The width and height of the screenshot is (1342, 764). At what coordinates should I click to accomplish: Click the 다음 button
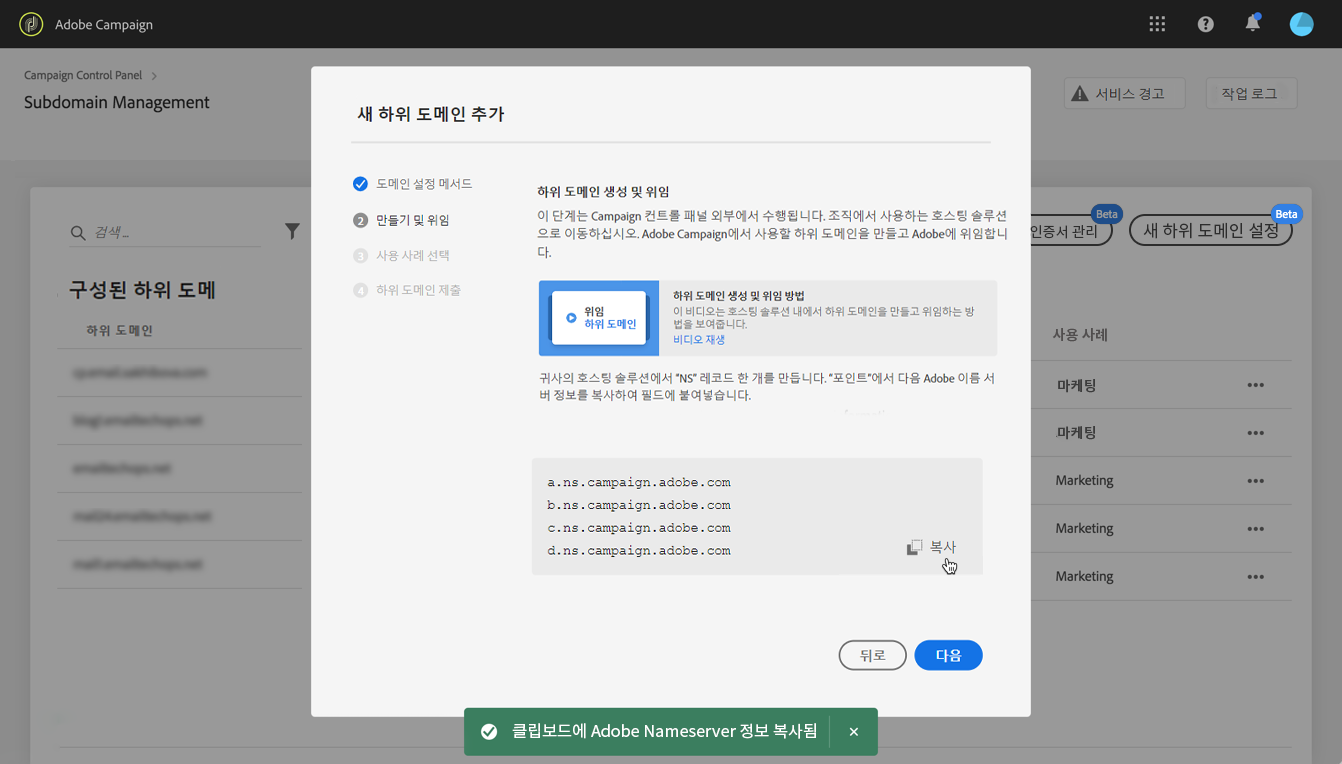tap(948, 655)
